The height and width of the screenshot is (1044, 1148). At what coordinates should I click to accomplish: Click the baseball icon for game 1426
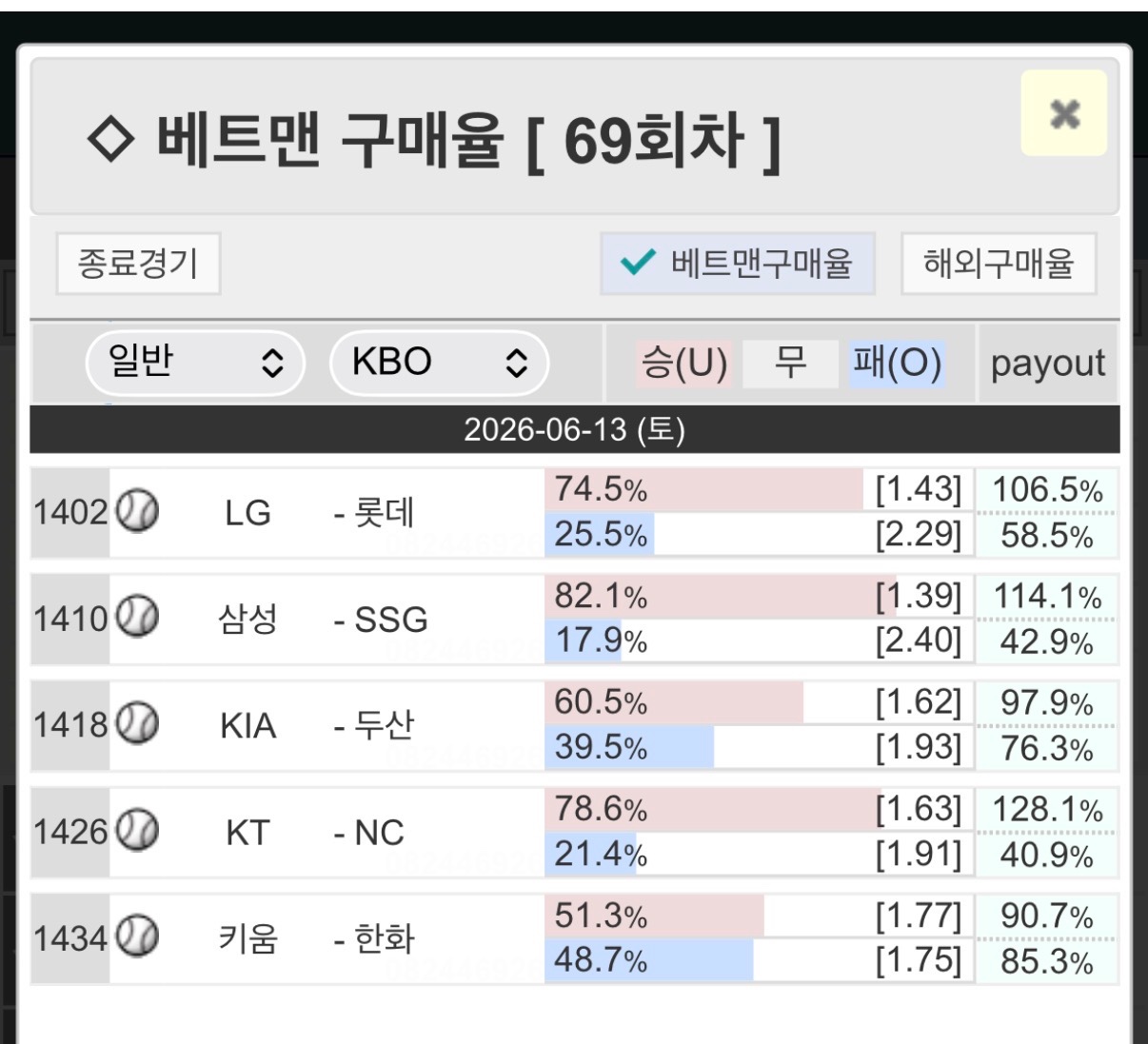point(137,832)
